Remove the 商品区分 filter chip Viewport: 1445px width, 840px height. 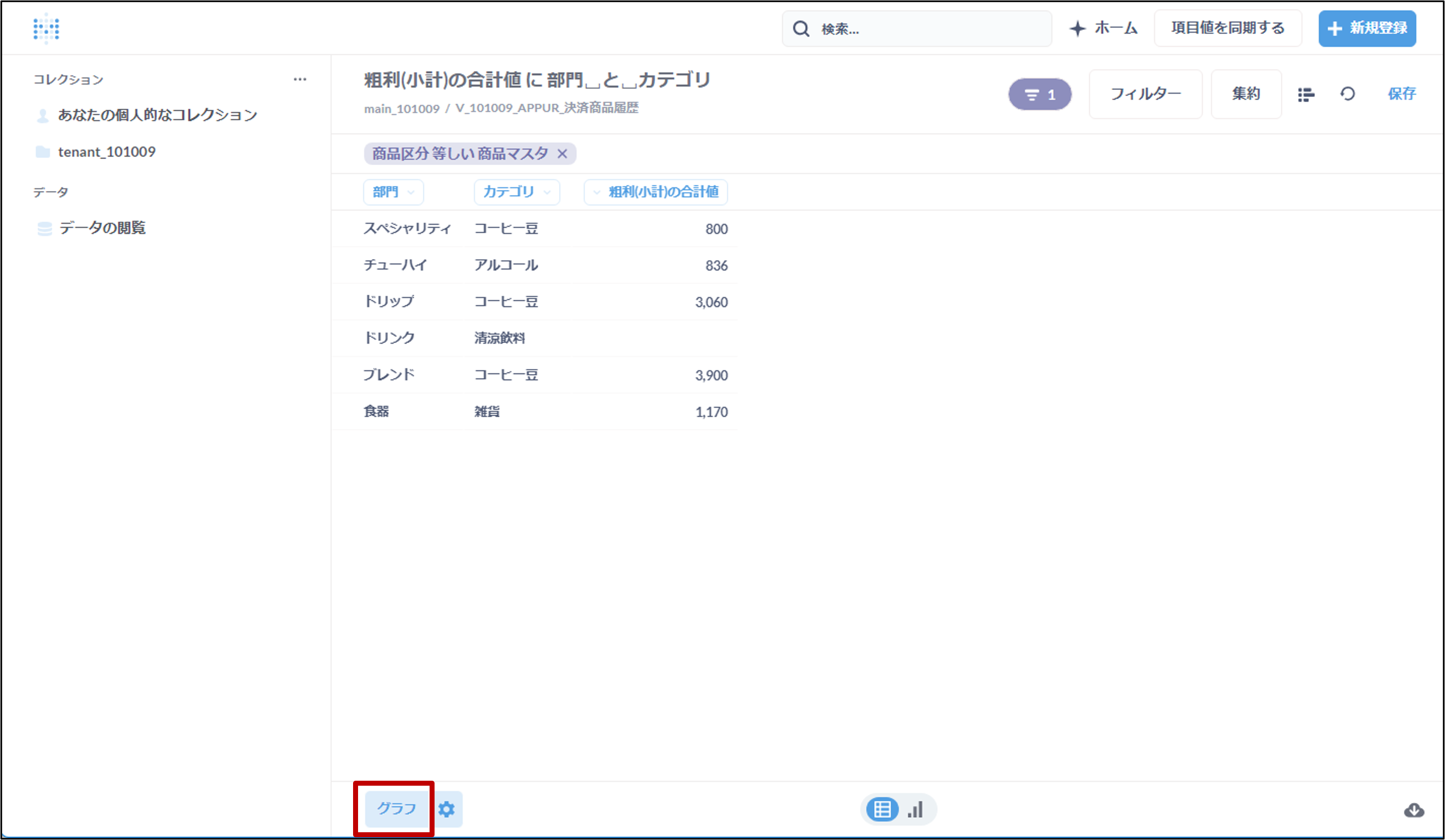[563, 153]
